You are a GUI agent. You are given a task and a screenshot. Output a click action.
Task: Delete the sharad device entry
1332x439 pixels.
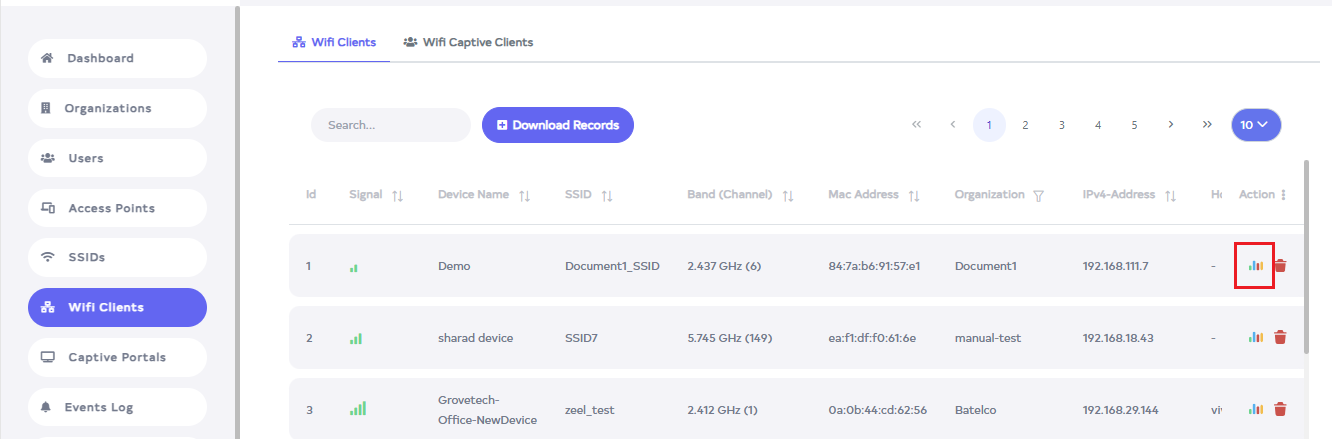(x=1280, y=338)
